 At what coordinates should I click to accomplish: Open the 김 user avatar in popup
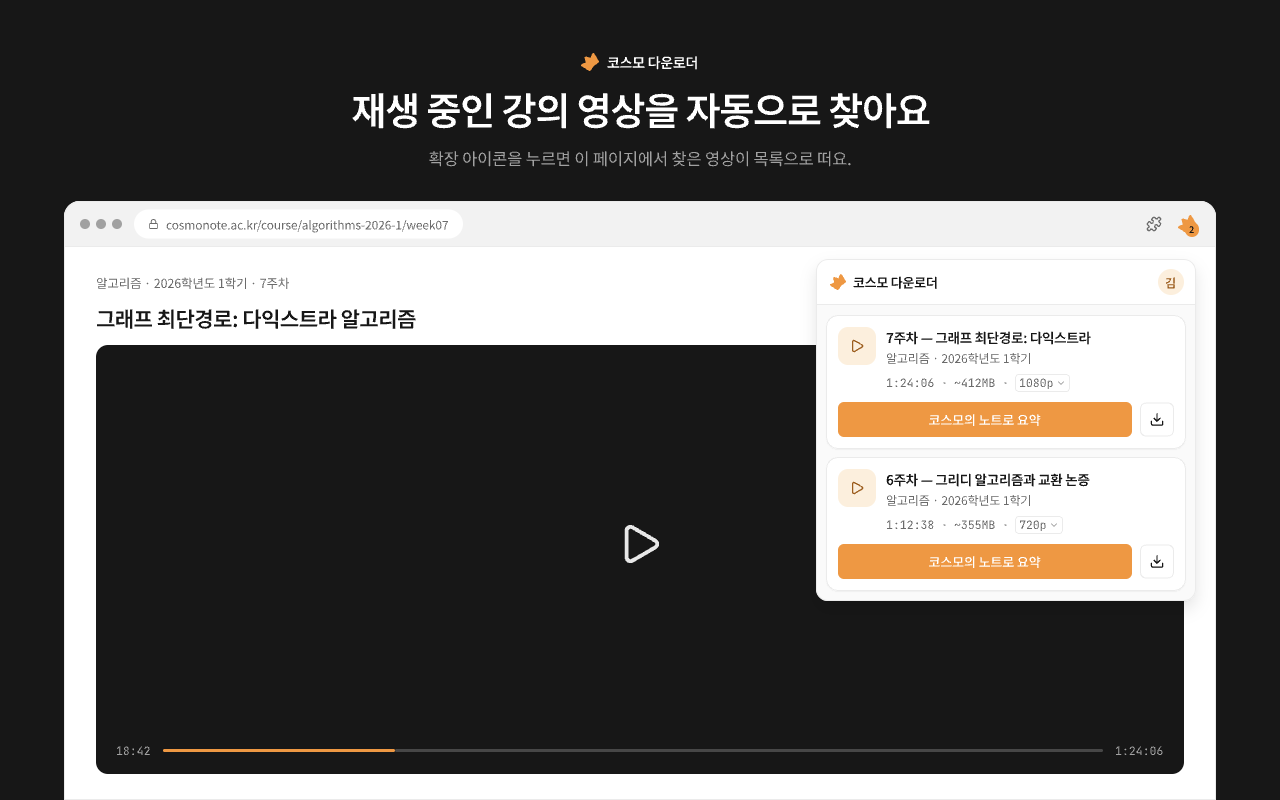(1171, 282)
